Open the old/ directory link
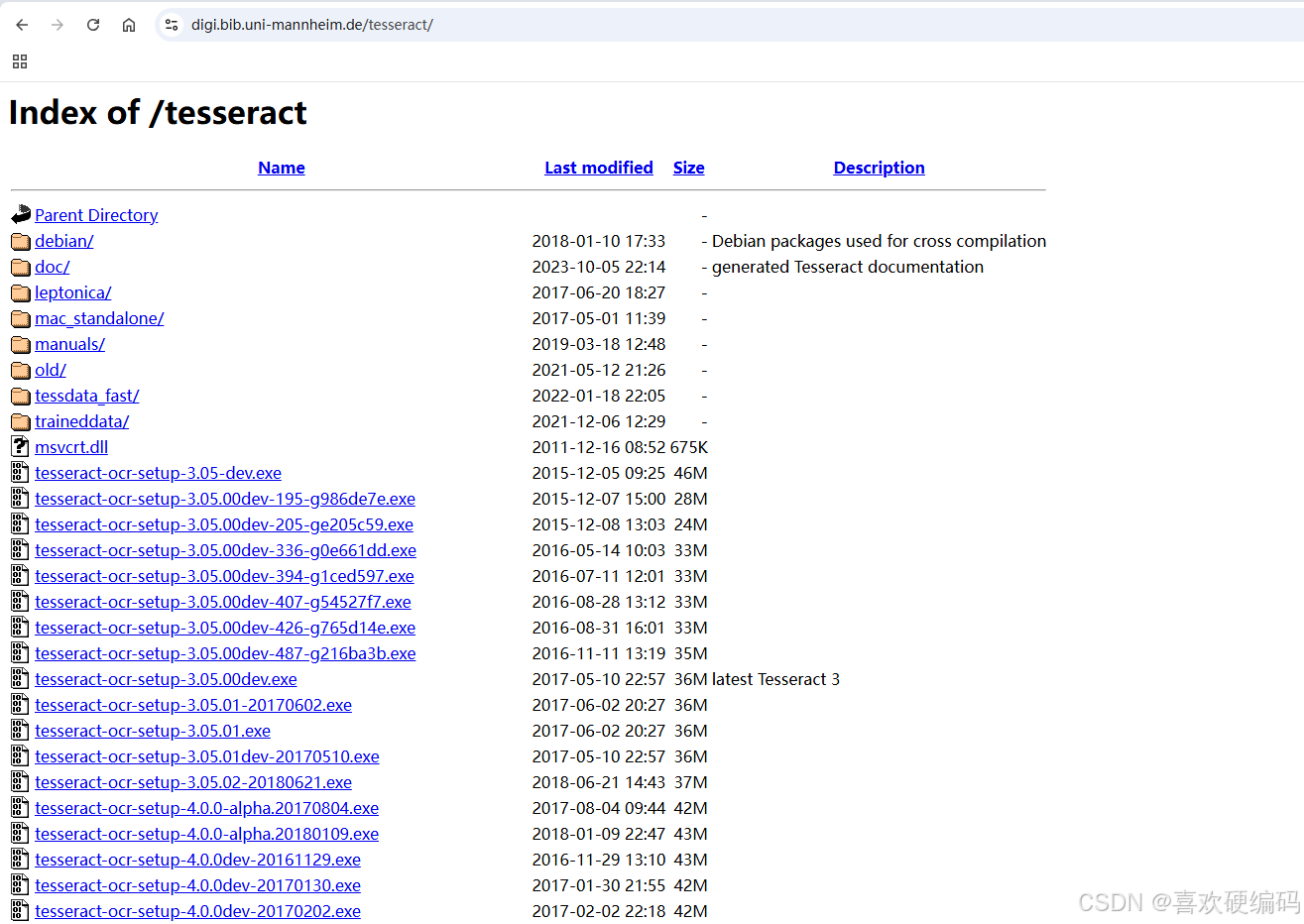The width and height of the screenshot is (1304, 924). (x=51, y=370)
